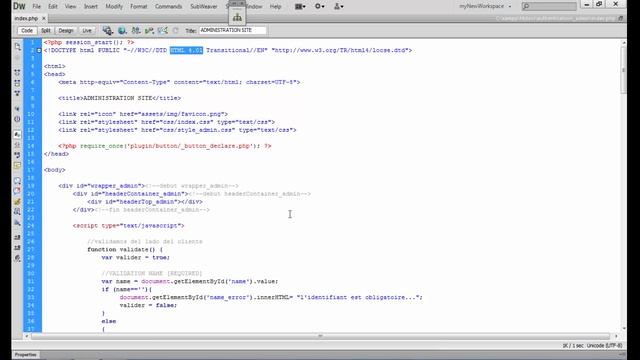Click the floating Site sitemap icon
The image size is (640, 360).
237,17
